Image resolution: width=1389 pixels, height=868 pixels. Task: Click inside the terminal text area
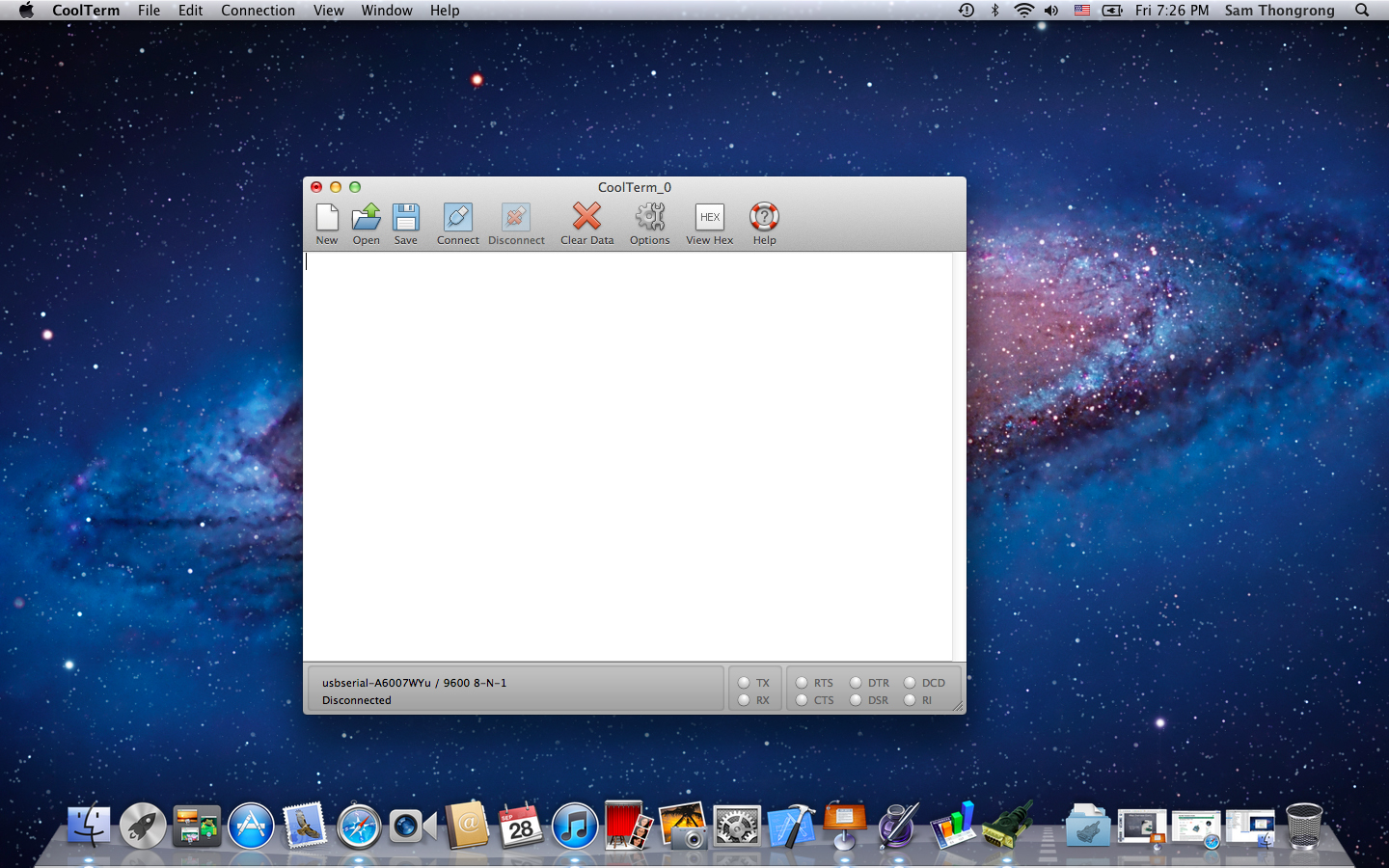(628, 456)
